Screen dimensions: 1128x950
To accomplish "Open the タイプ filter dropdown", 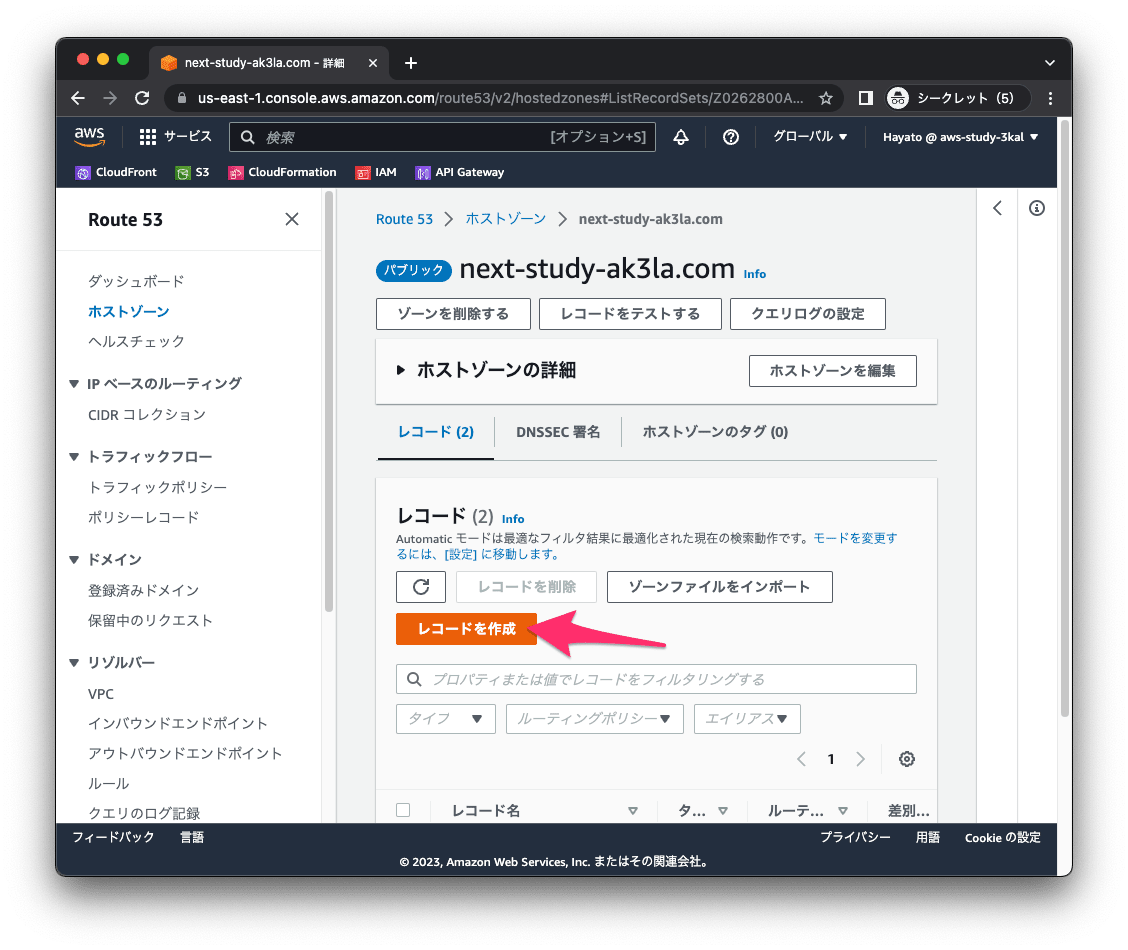I will pos(445,718).
